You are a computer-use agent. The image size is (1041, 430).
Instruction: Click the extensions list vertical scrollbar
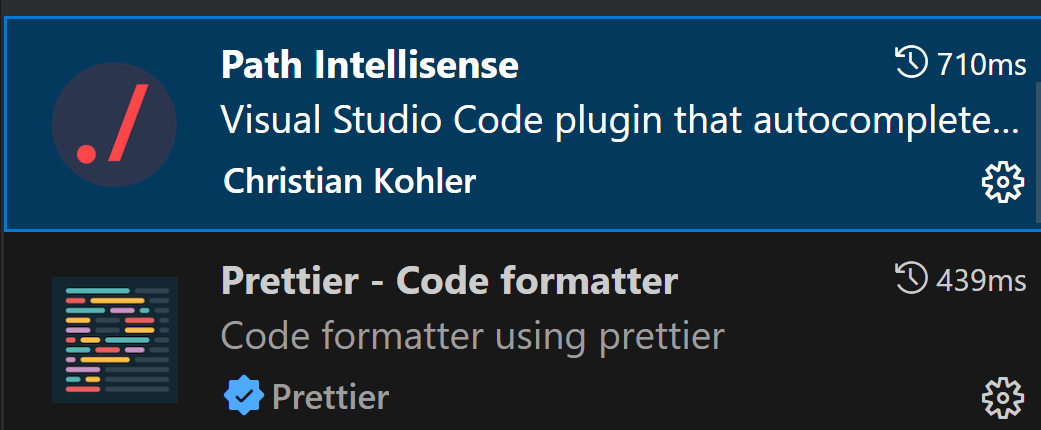(1037, 153)
